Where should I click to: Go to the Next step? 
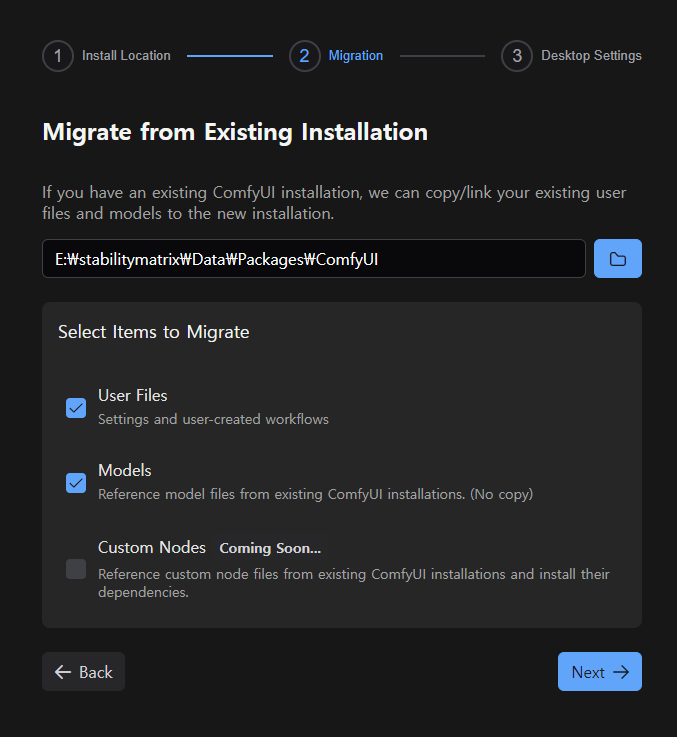[599, 671]
